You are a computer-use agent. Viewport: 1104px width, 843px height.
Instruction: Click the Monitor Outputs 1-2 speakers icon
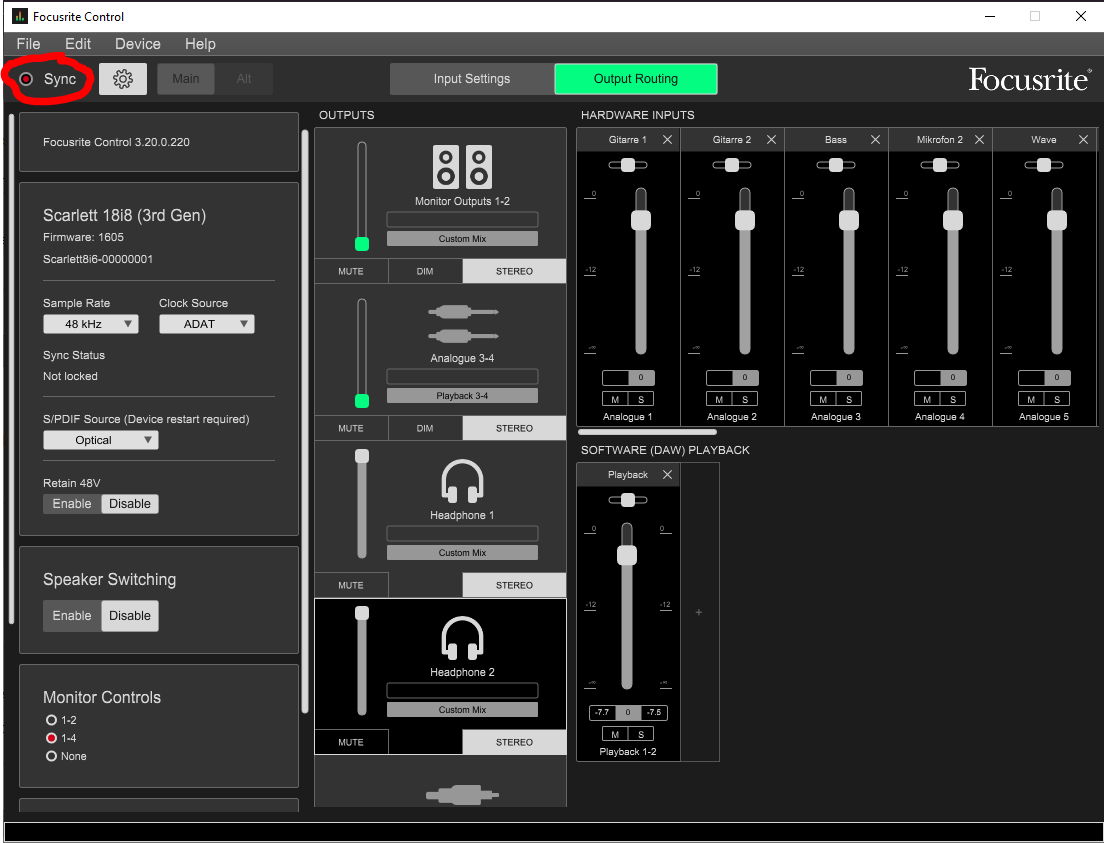pyautogui.click(x=462, y=167)
